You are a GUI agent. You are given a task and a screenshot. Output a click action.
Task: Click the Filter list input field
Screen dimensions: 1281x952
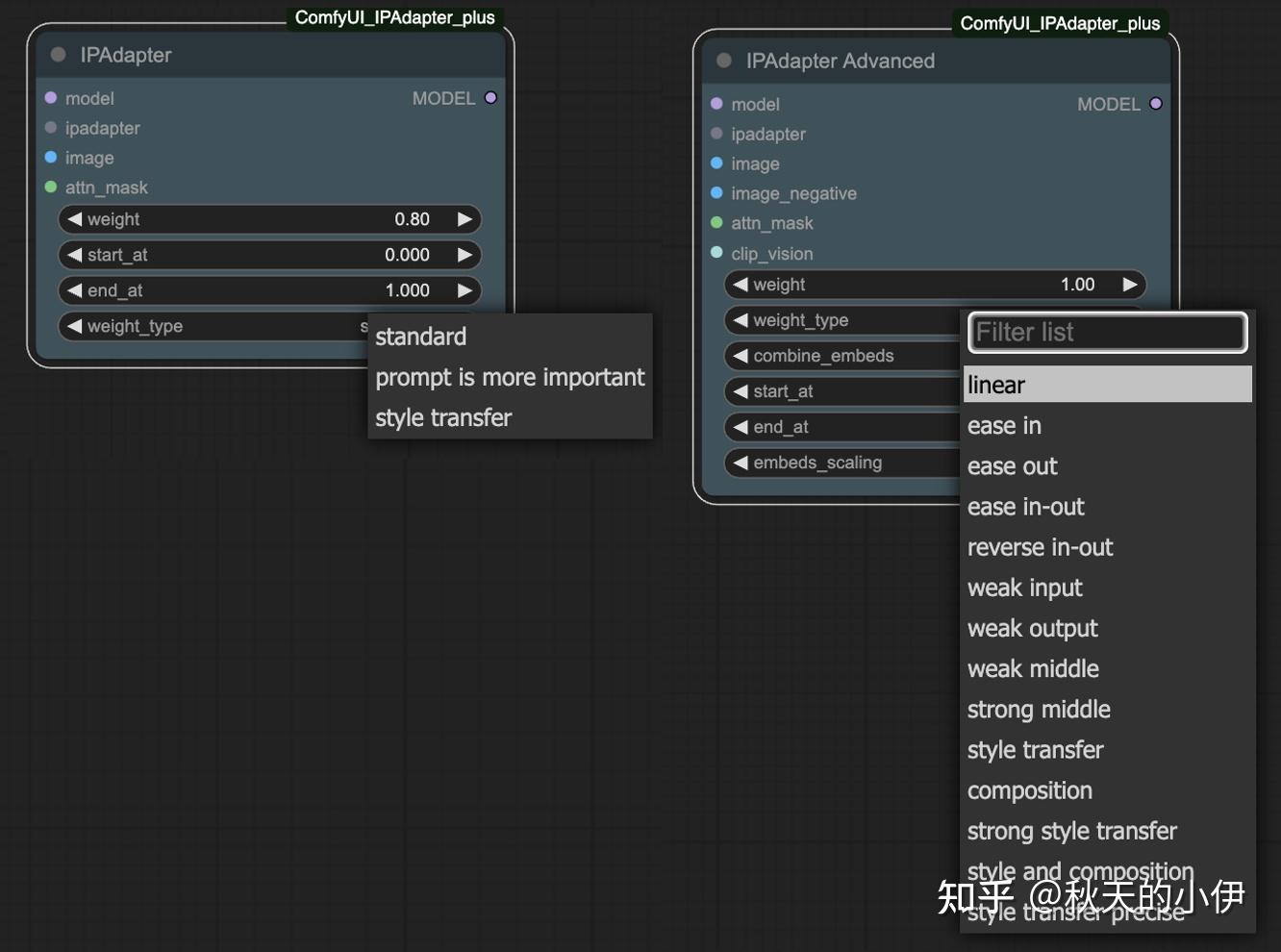[x=1106, y=332]
